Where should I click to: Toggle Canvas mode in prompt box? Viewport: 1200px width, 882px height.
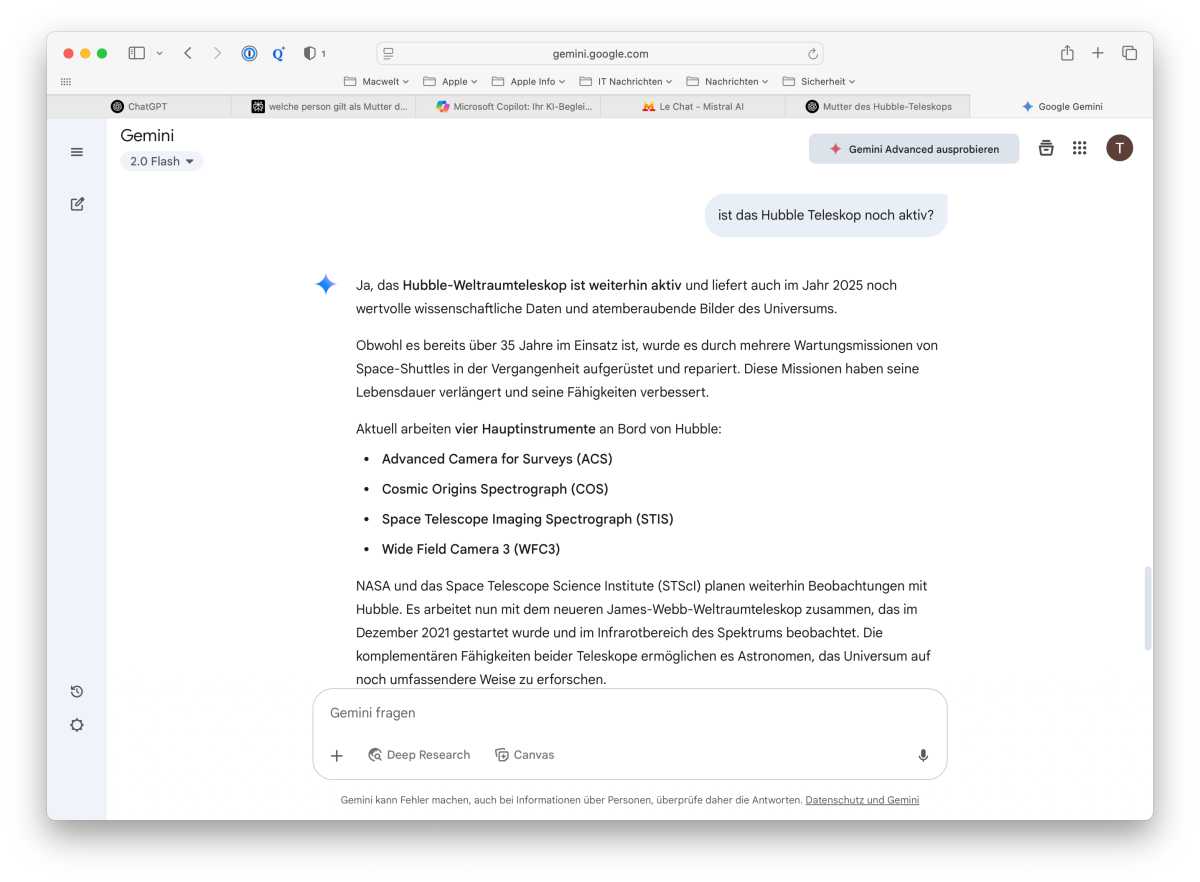click(525, 755)
